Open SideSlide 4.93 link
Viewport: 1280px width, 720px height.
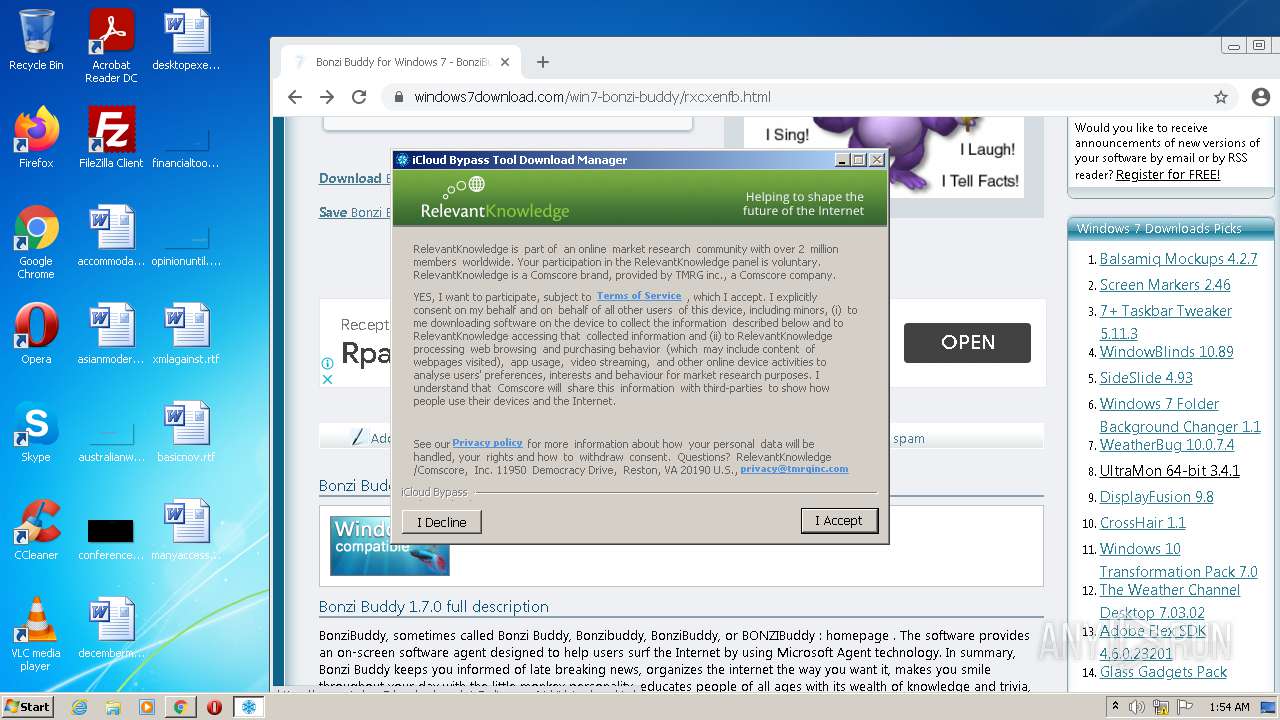click(x=1146, y=378)
